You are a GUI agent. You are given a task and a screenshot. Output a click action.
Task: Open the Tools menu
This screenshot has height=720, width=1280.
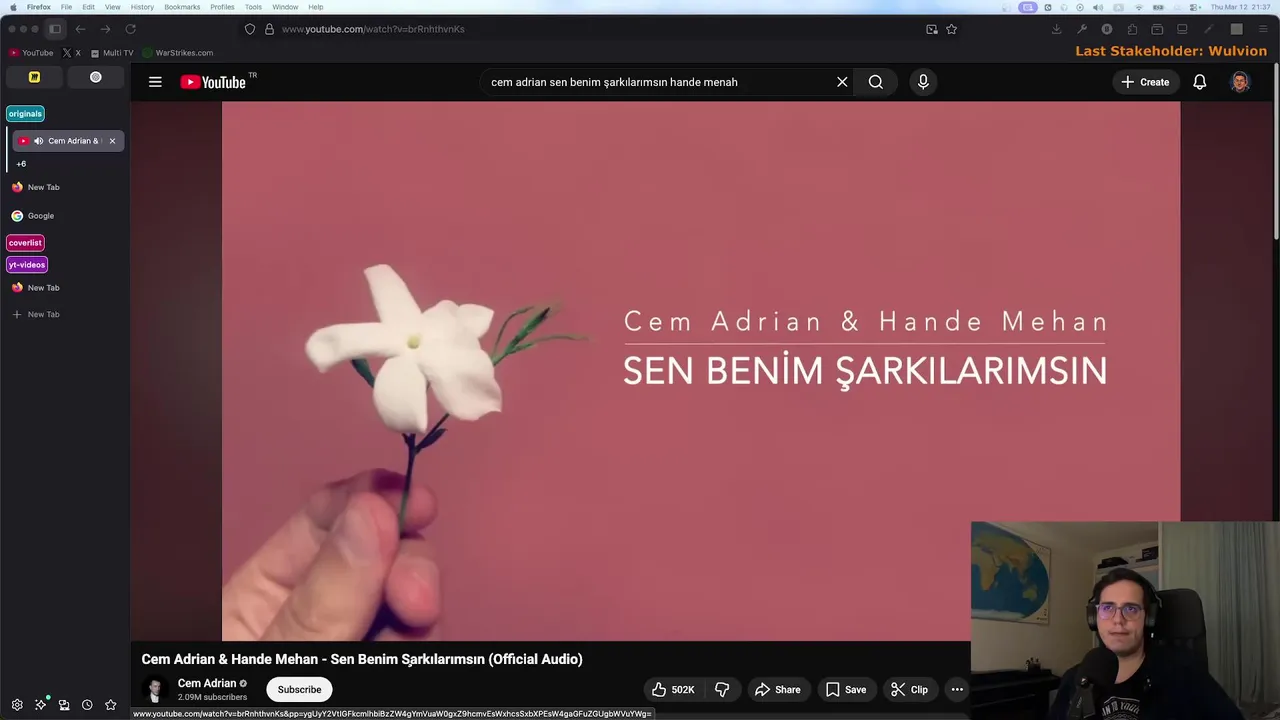254,7
